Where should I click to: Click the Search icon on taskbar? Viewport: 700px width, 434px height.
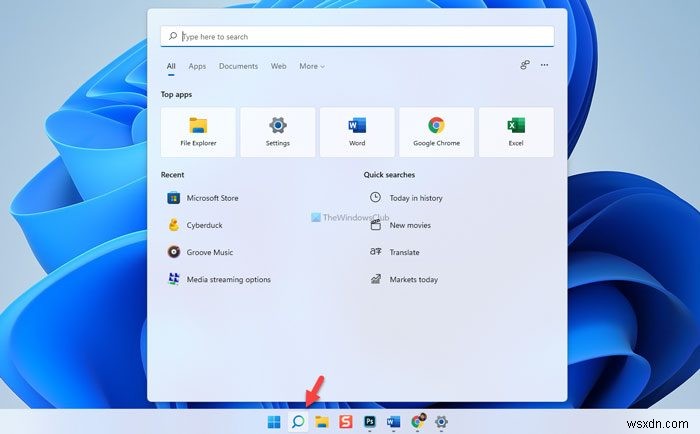pos(298,421)
